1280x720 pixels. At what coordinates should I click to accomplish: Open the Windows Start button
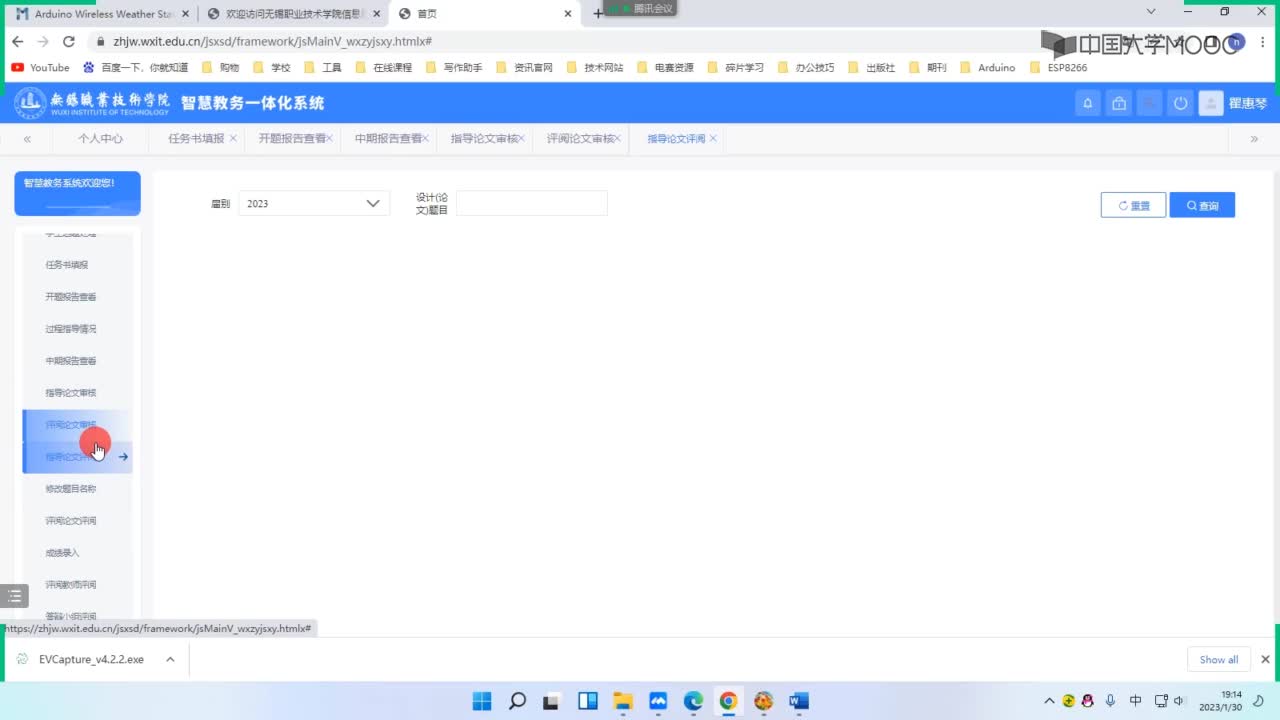(x=482, y=701)
